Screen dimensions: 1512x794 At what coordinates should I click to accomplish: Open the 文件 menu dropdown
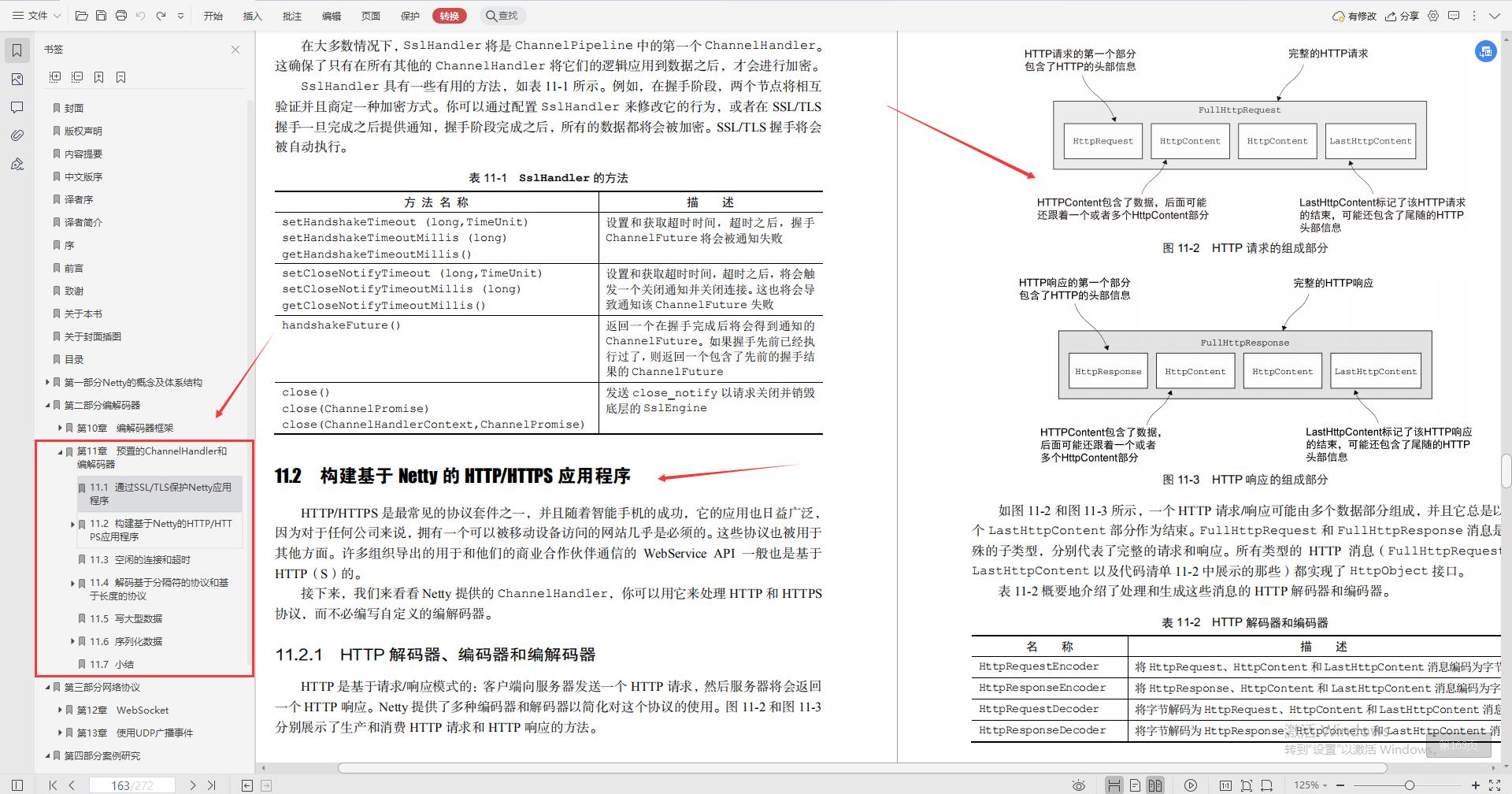(36, 15)
